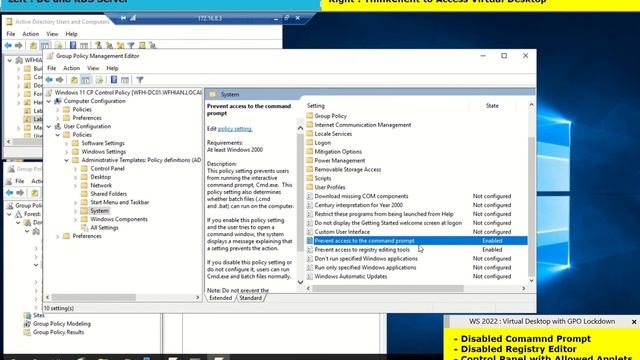Click Up one level icon in Active Directory toolbar

[x=33, y=45]
